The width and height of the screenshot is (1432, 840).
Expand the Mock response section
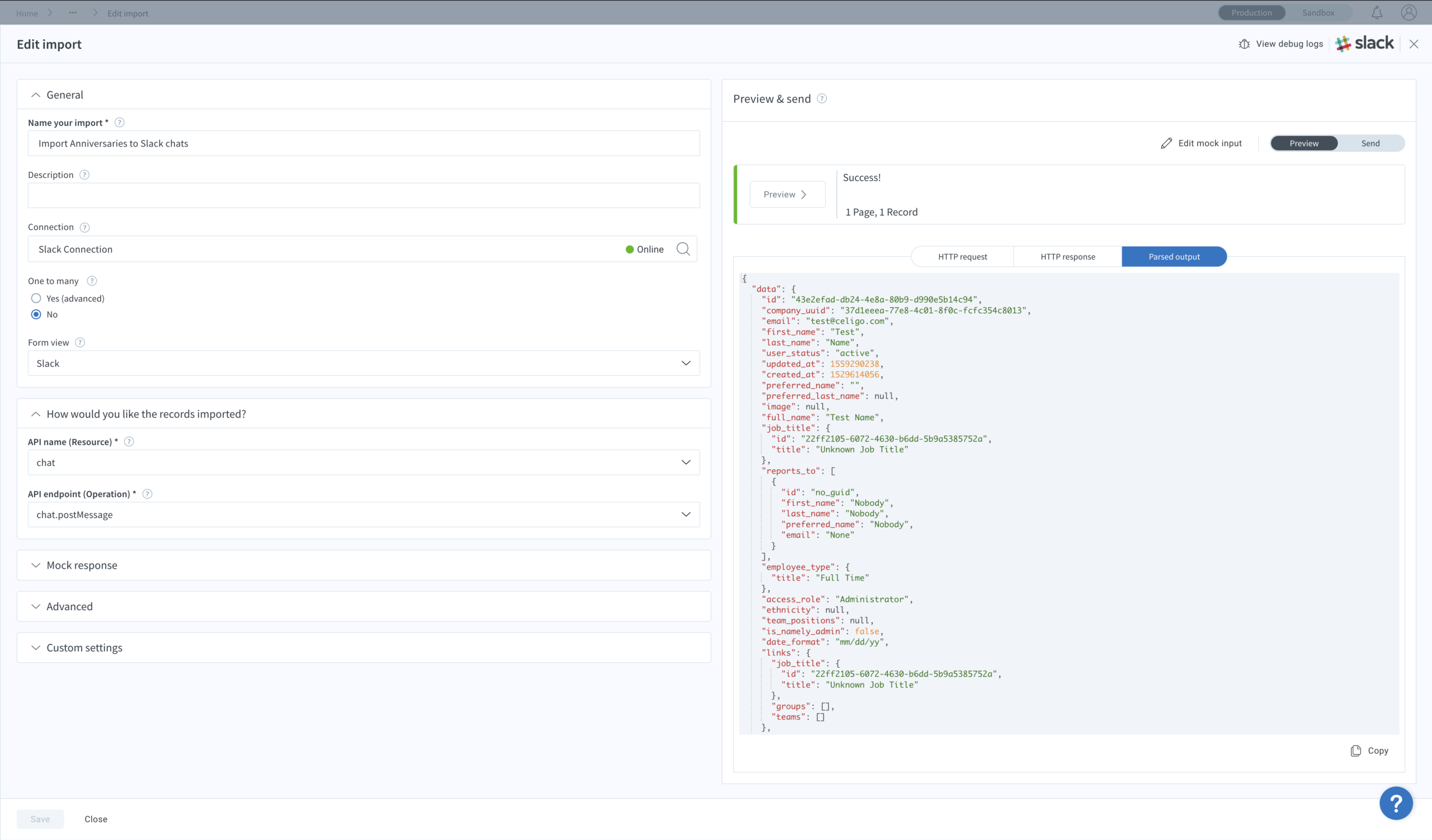pyautogui.click(x=364, y=565)
